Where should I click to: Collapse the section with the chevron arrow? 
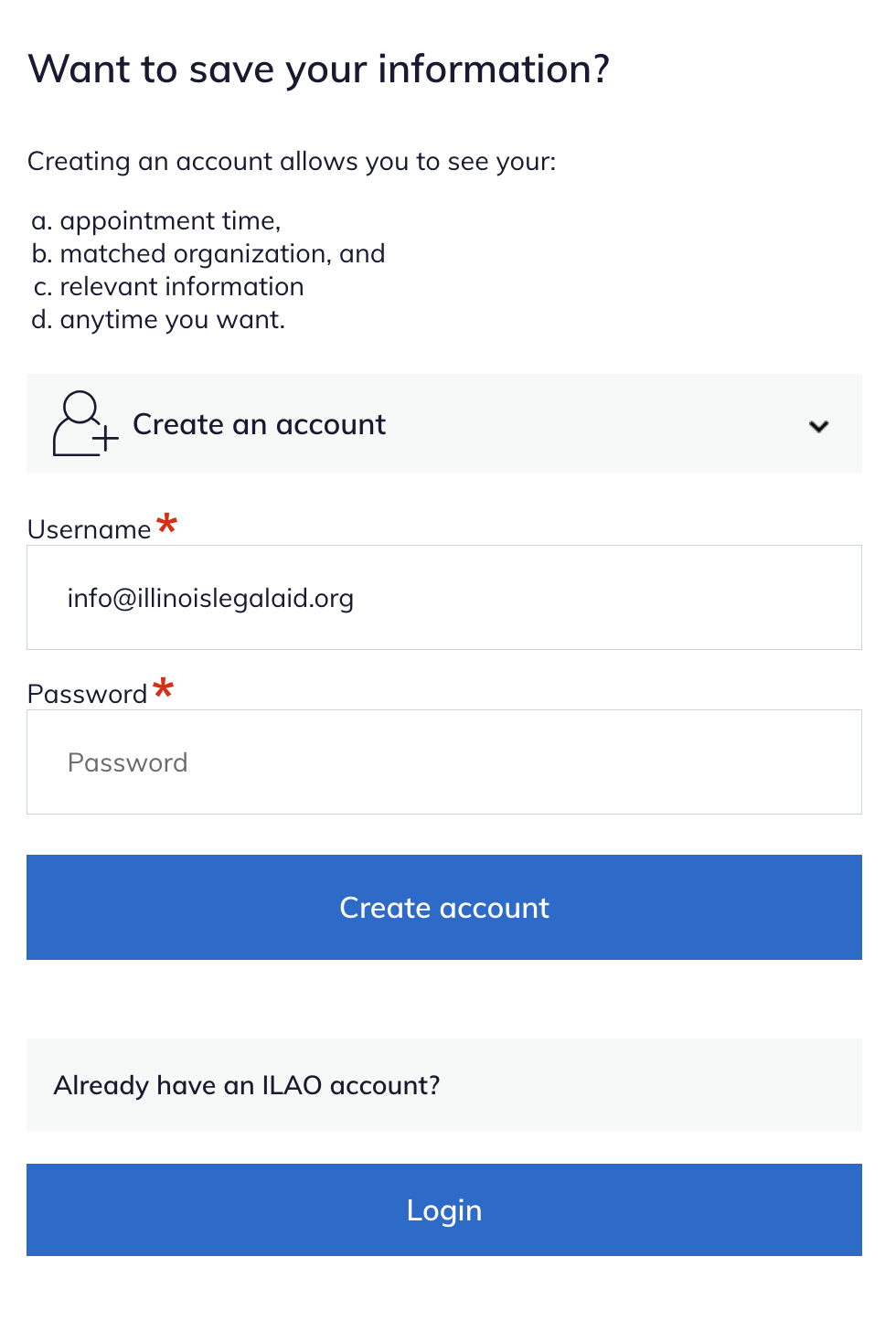(x=819, y=426)
